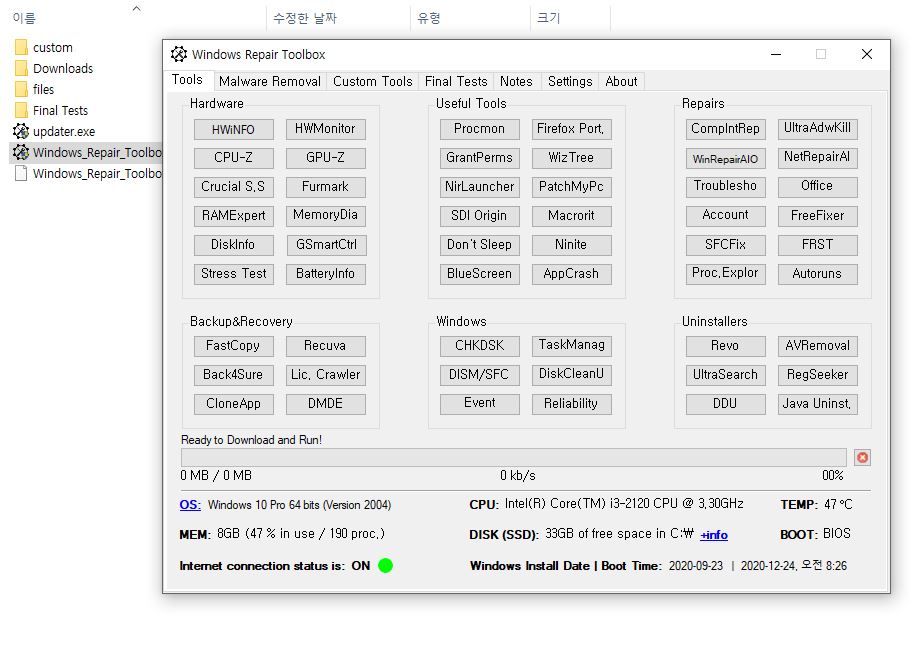922x670 pixels.
Task: Select the Tools tab
Action: (x=187, y=80)
